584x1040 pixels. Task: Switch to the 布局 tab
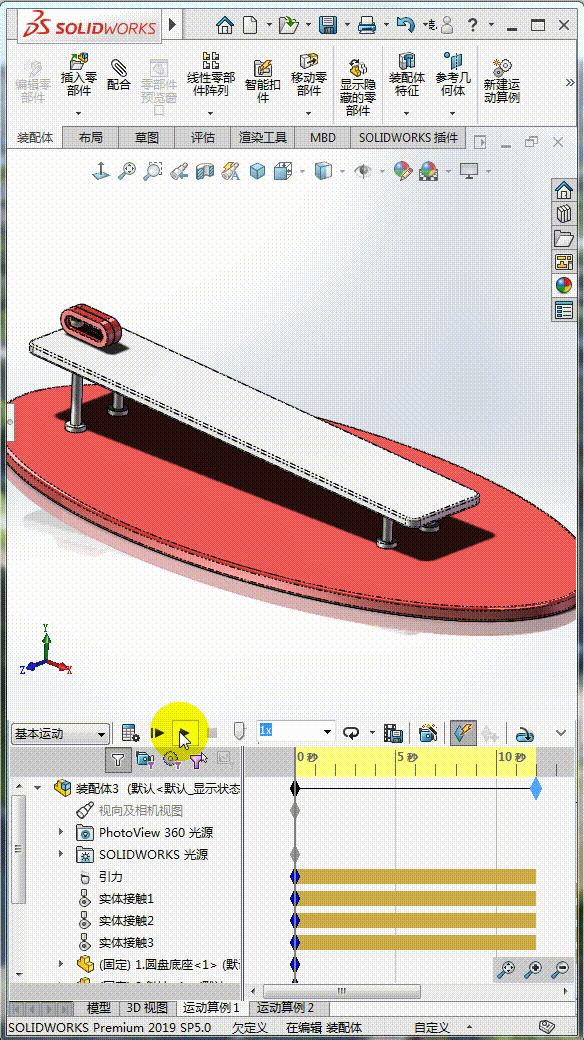click(x=91, y=138)
